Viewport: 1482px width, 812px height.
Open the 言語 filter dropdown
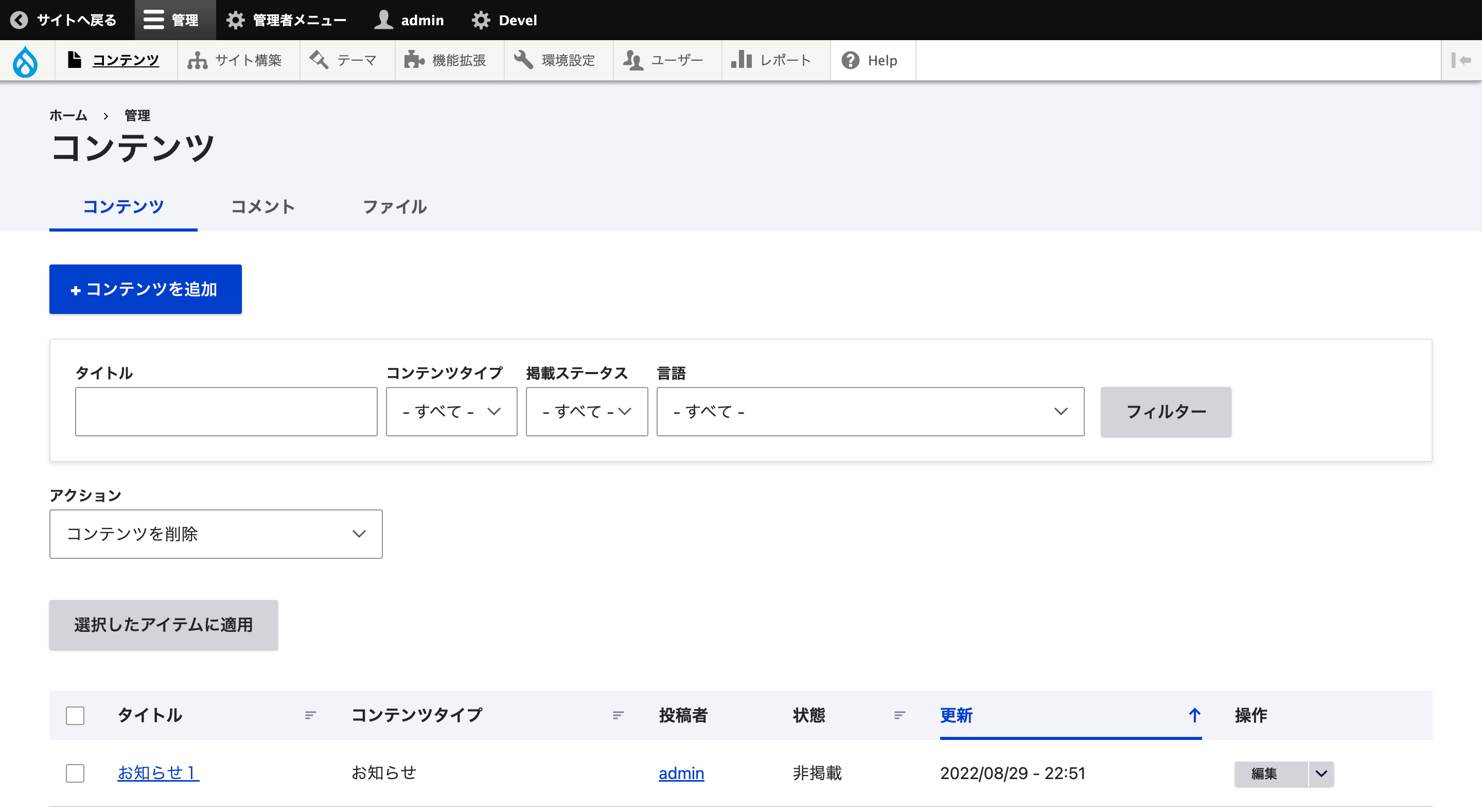(870, 412)
